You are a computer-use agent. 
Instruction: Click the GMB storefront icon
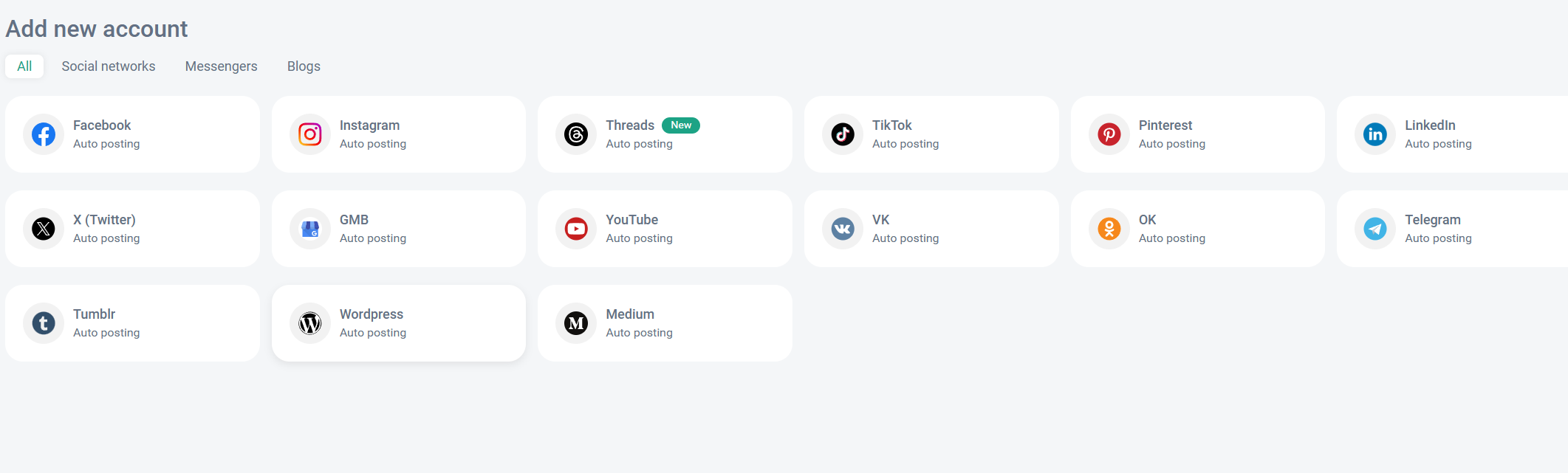(310, 229)
